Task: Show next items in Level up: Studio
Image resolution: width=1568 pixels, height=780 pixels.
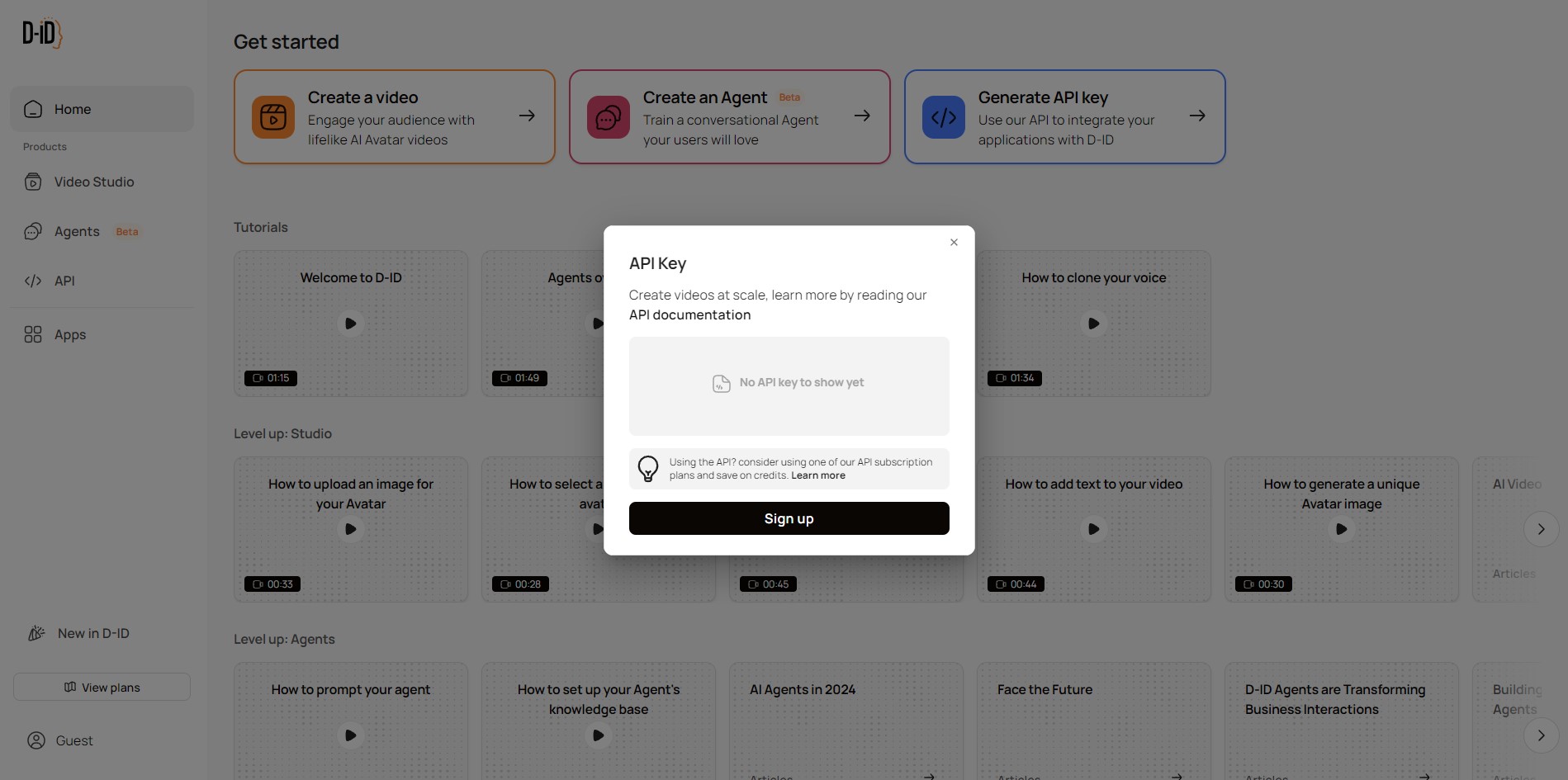Action: point(1541,529)
